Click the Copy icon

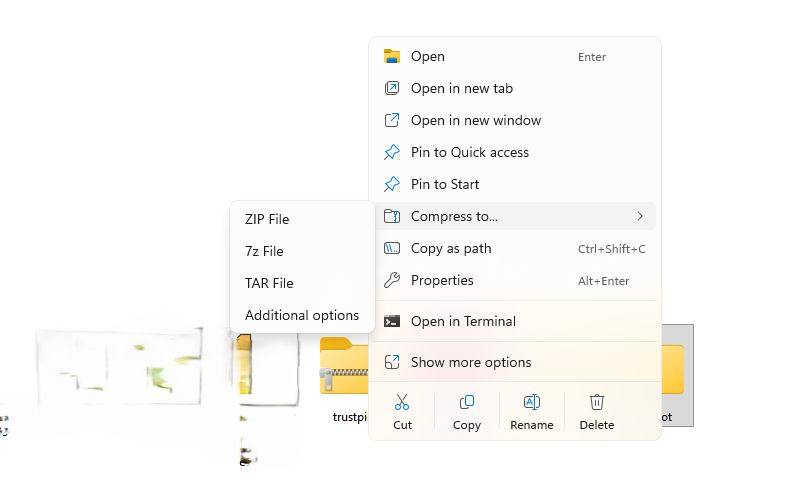[x=467, y=402]
